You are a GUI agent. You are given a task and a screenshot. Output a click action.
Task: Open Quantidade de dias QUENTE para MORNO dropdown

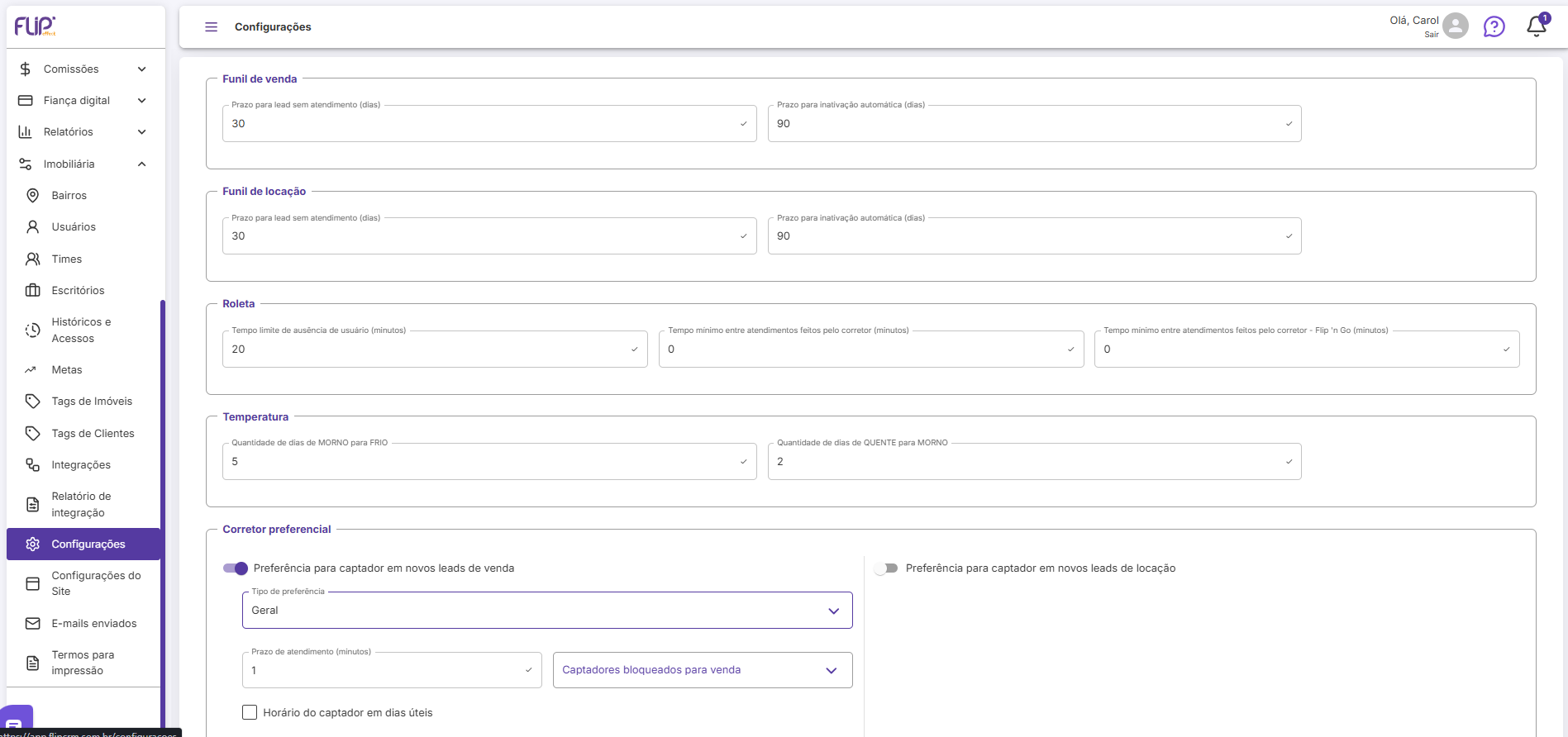pos(1035,462)
